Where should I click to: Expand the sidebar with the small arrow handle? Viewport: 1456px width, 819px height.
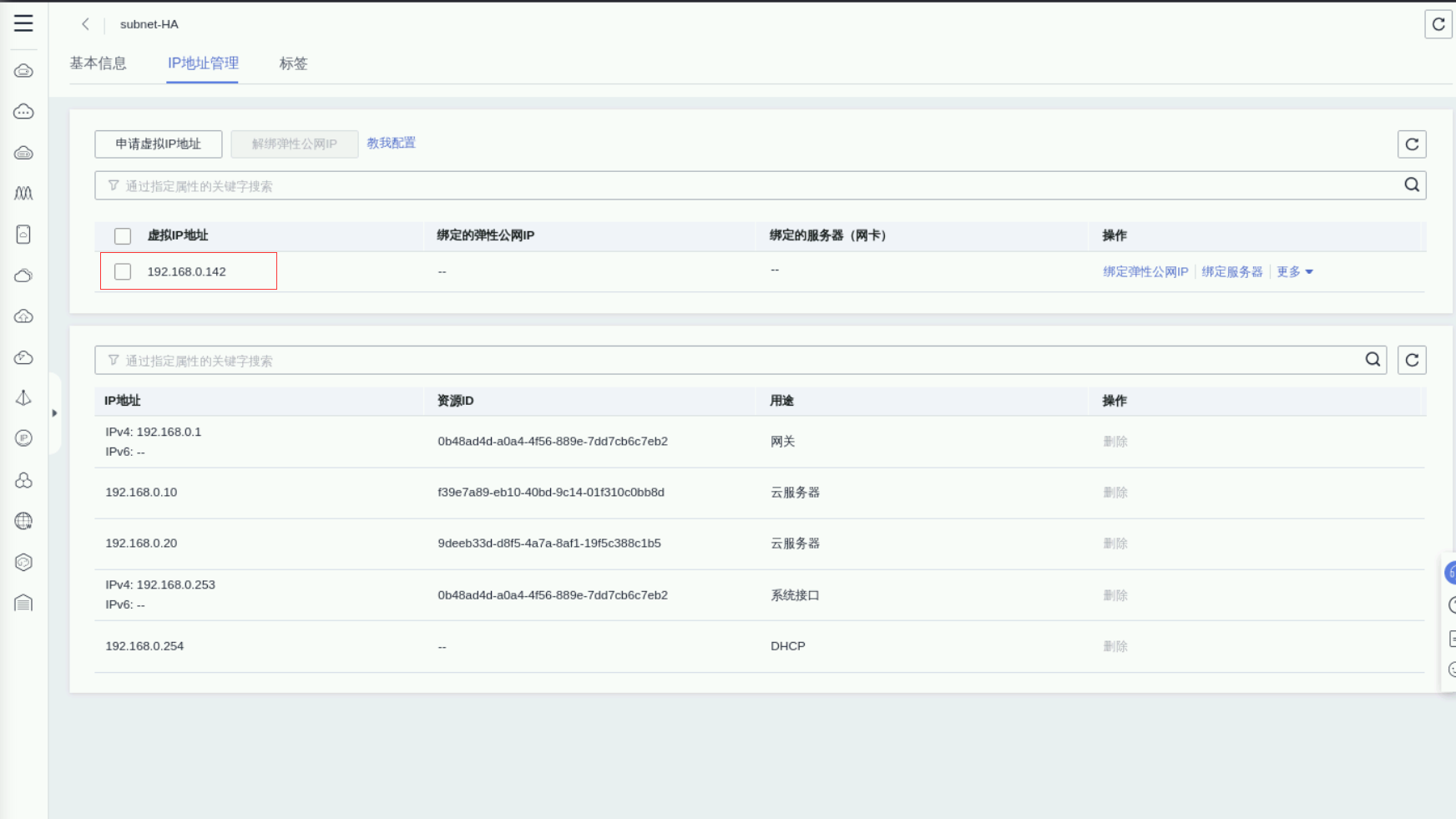54,413
